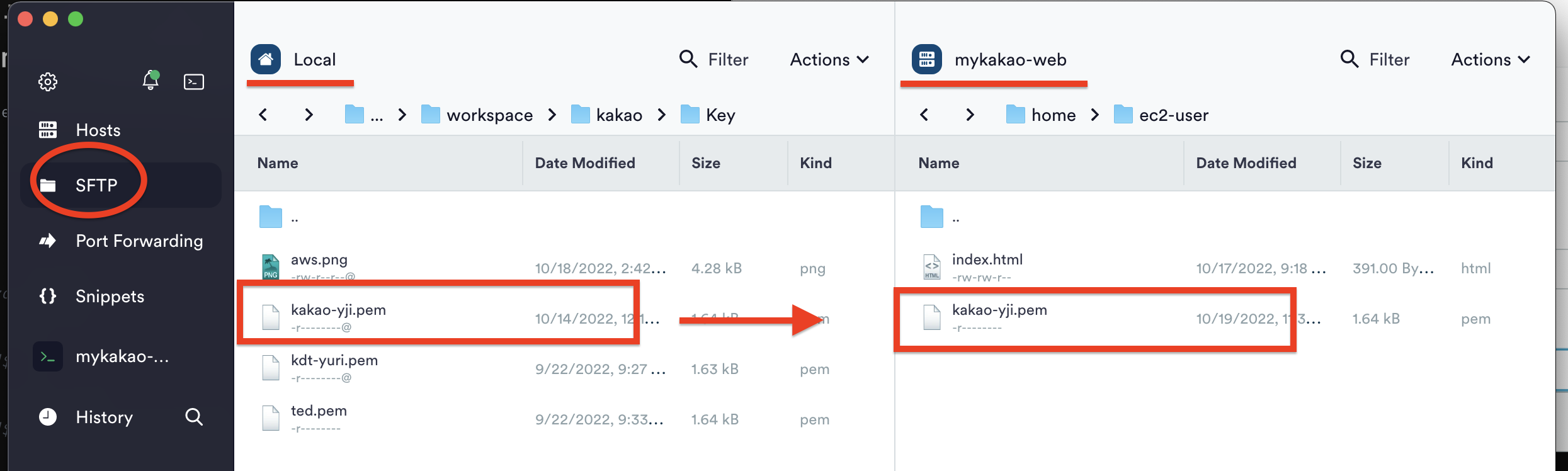Click the index.html HTML file icon
This screenshot has height=471, width=1568.
coord(932,267)
